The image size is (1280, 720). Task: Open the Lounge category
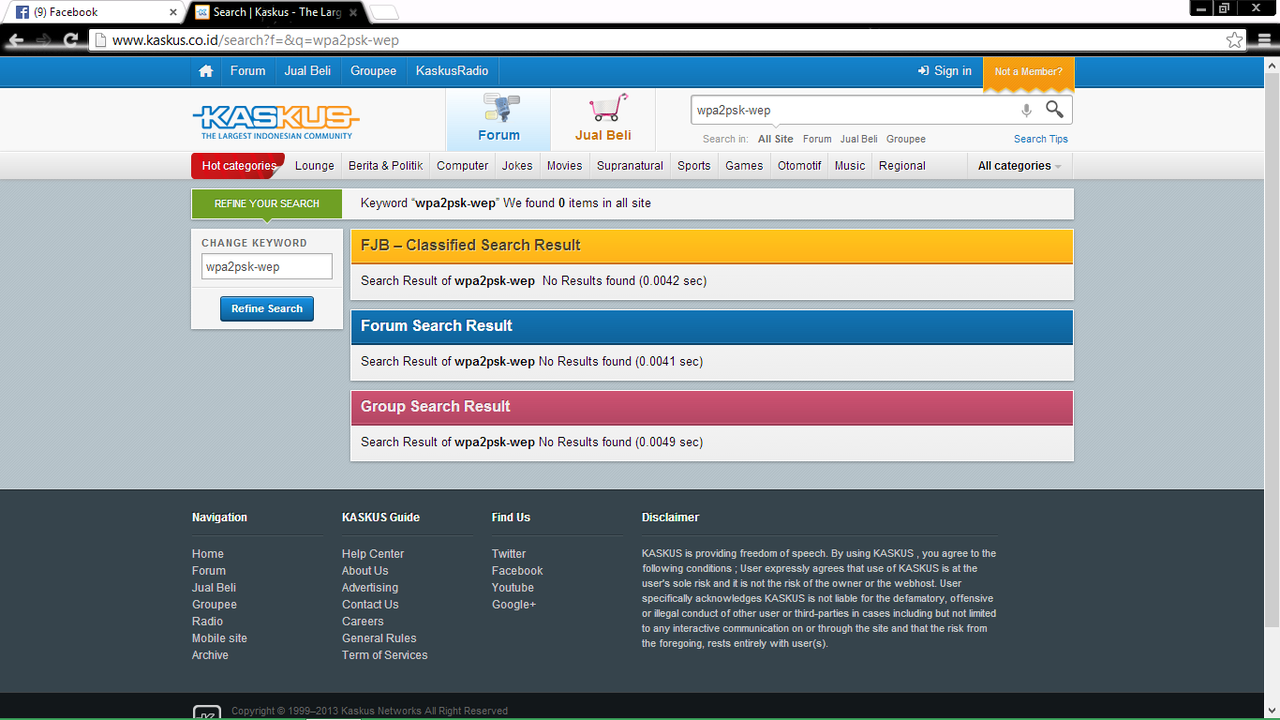(x=315, y=166)
